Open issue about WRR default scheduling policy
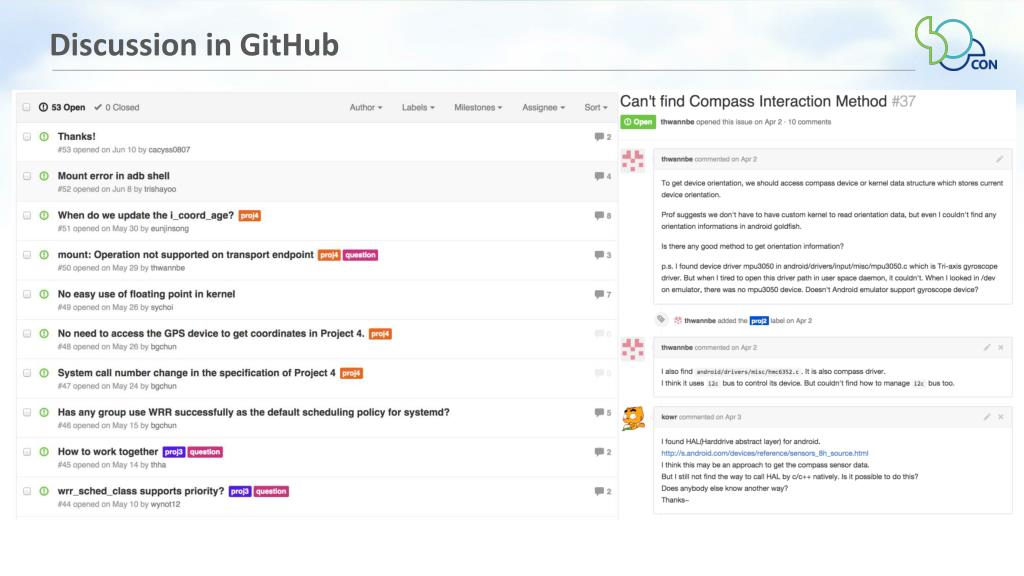Screen dimensions: 1024x576 (253, 413)
